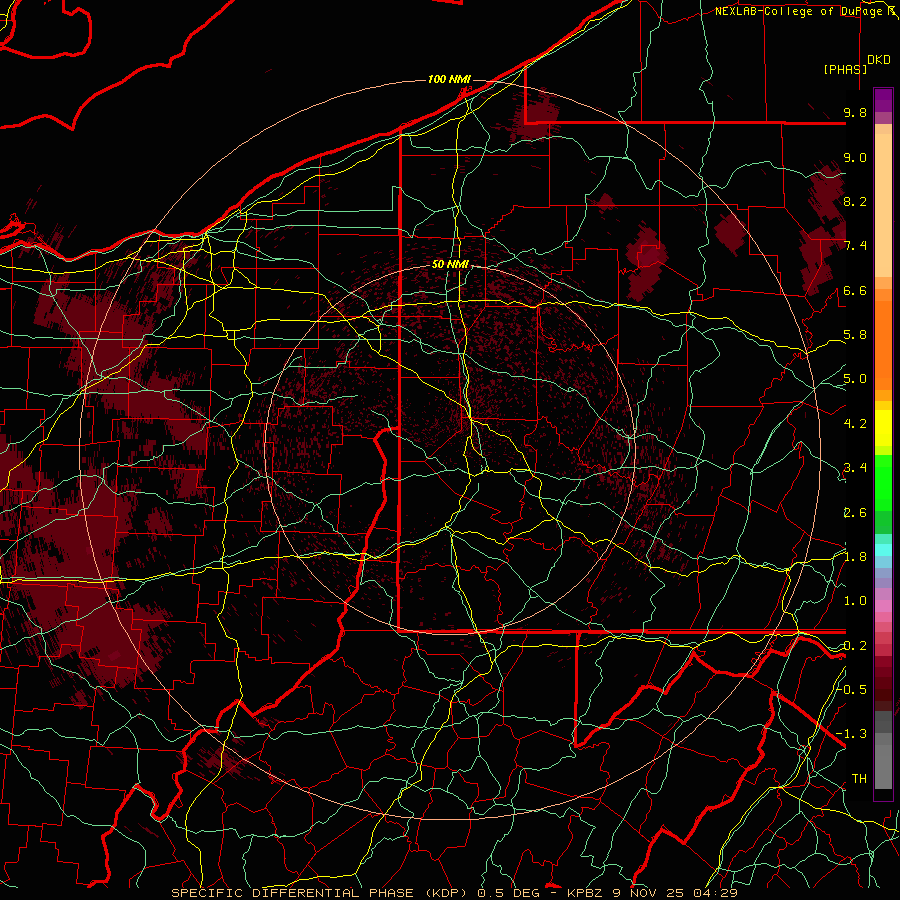Click the DKD legend title text
900x900 pixels.
(x=879, y=60)
